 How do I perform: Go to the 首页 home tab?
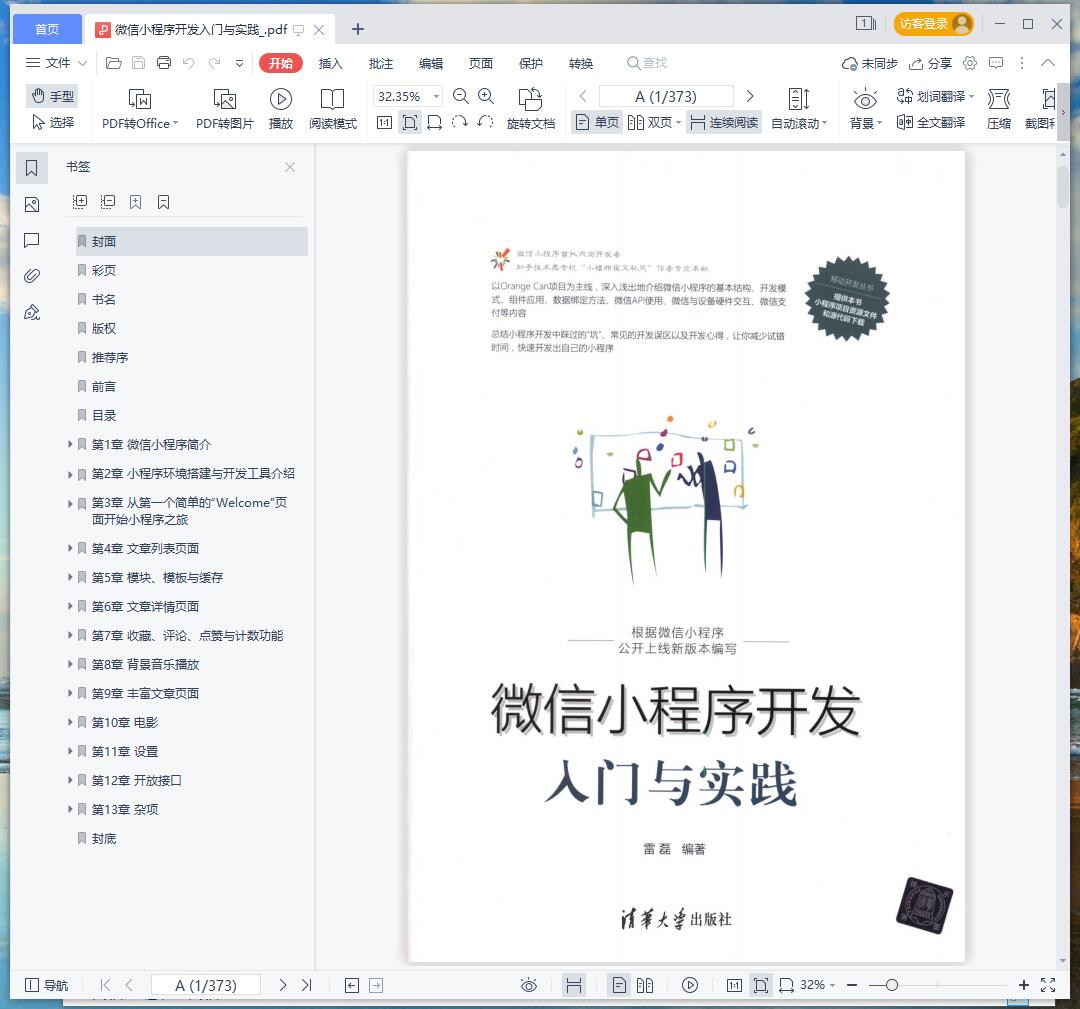47,29
